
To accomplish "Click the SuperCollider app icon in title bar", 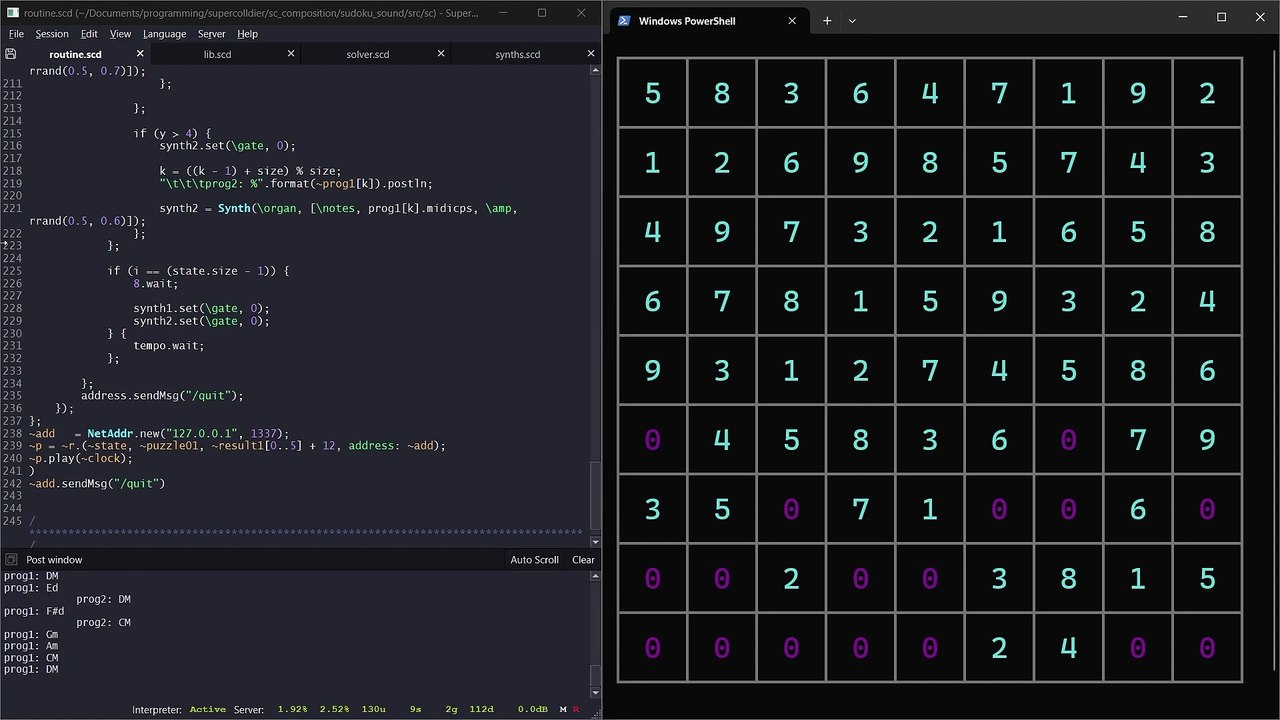I will [12, 13].
